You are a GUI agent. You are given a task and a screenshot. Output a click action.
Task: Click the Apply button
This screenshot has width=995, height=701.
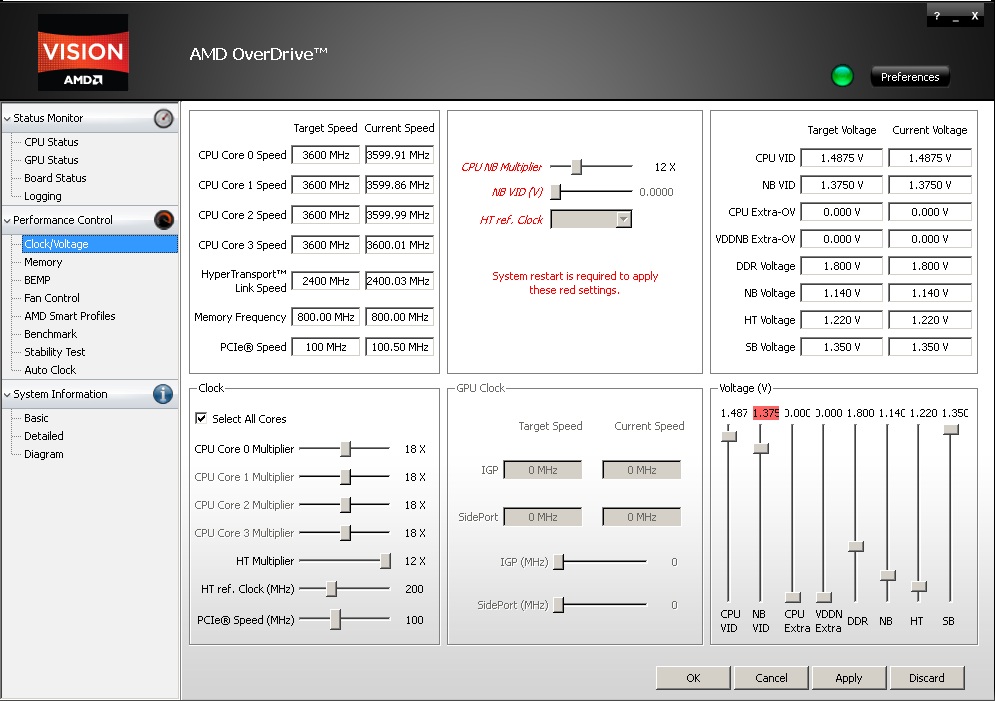coord(849,678)
